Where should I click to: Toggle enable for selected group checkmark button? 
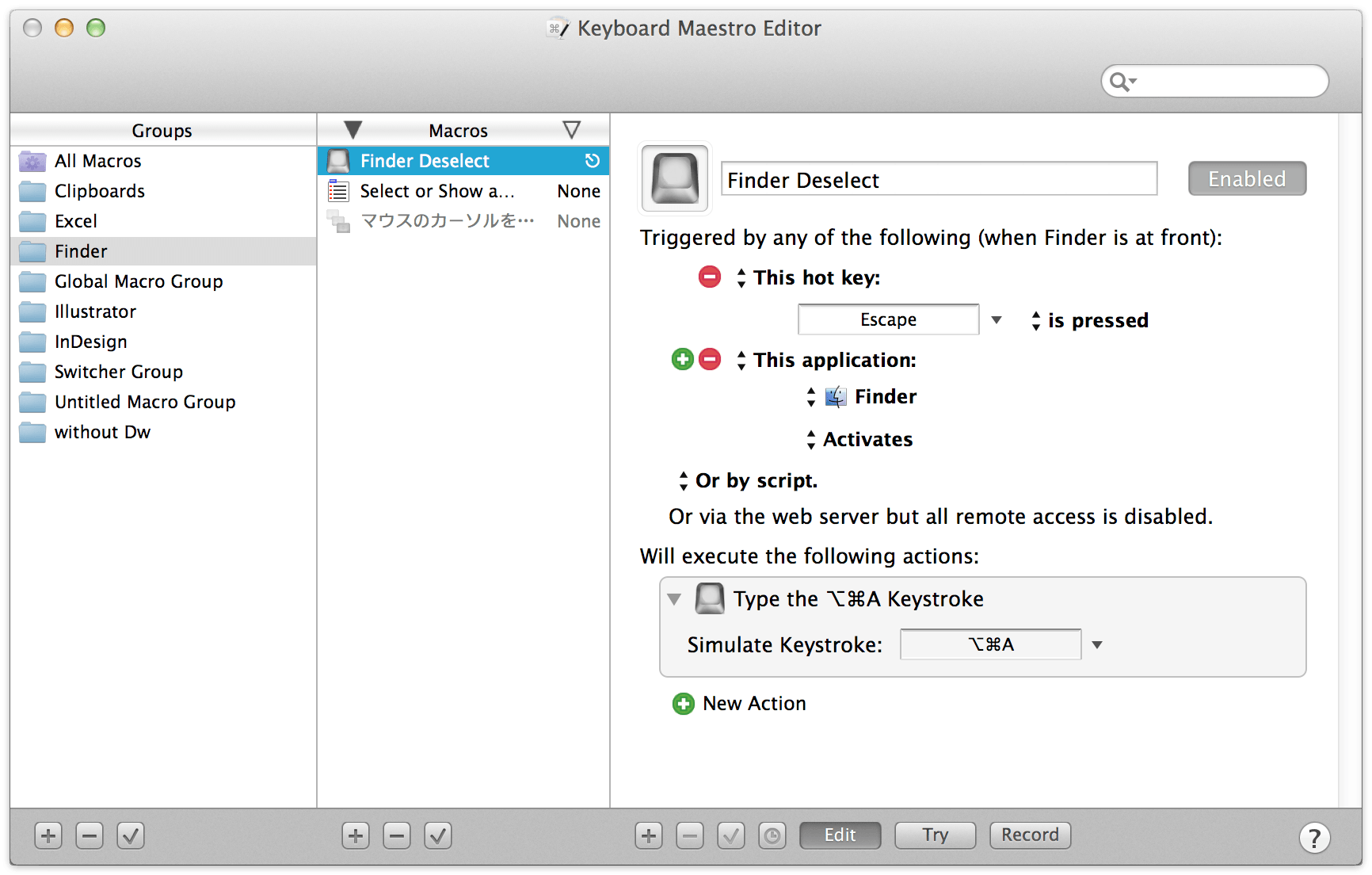tap(131, 835)
